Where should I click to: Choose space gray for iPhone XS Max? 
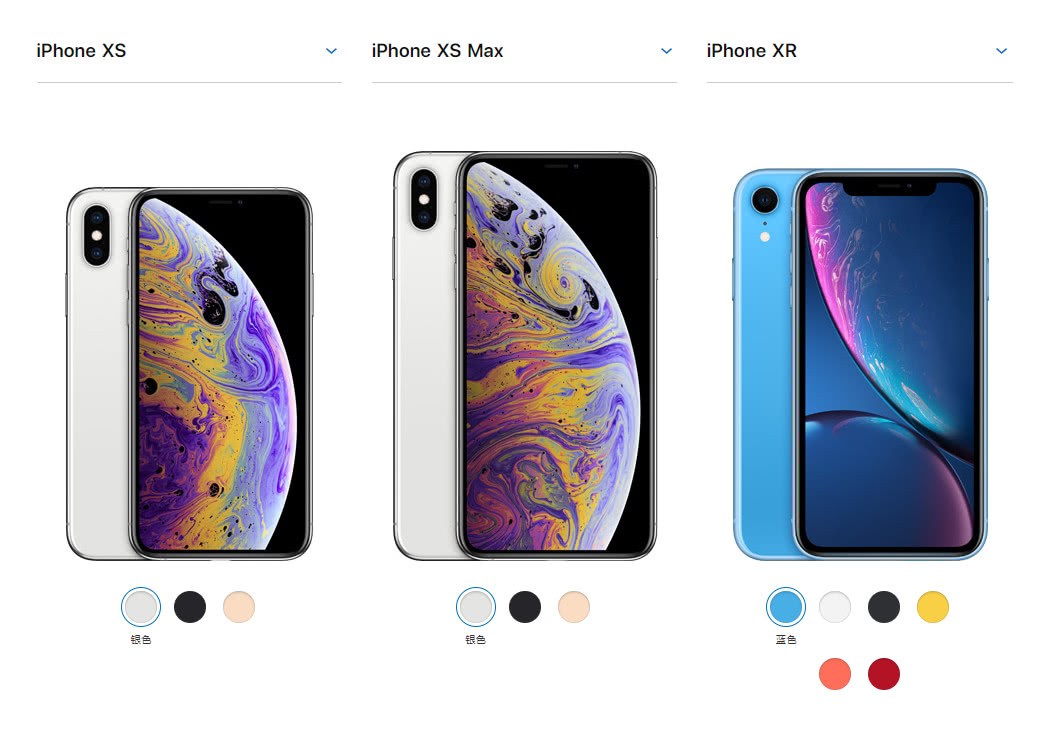[x=525, y=606]
